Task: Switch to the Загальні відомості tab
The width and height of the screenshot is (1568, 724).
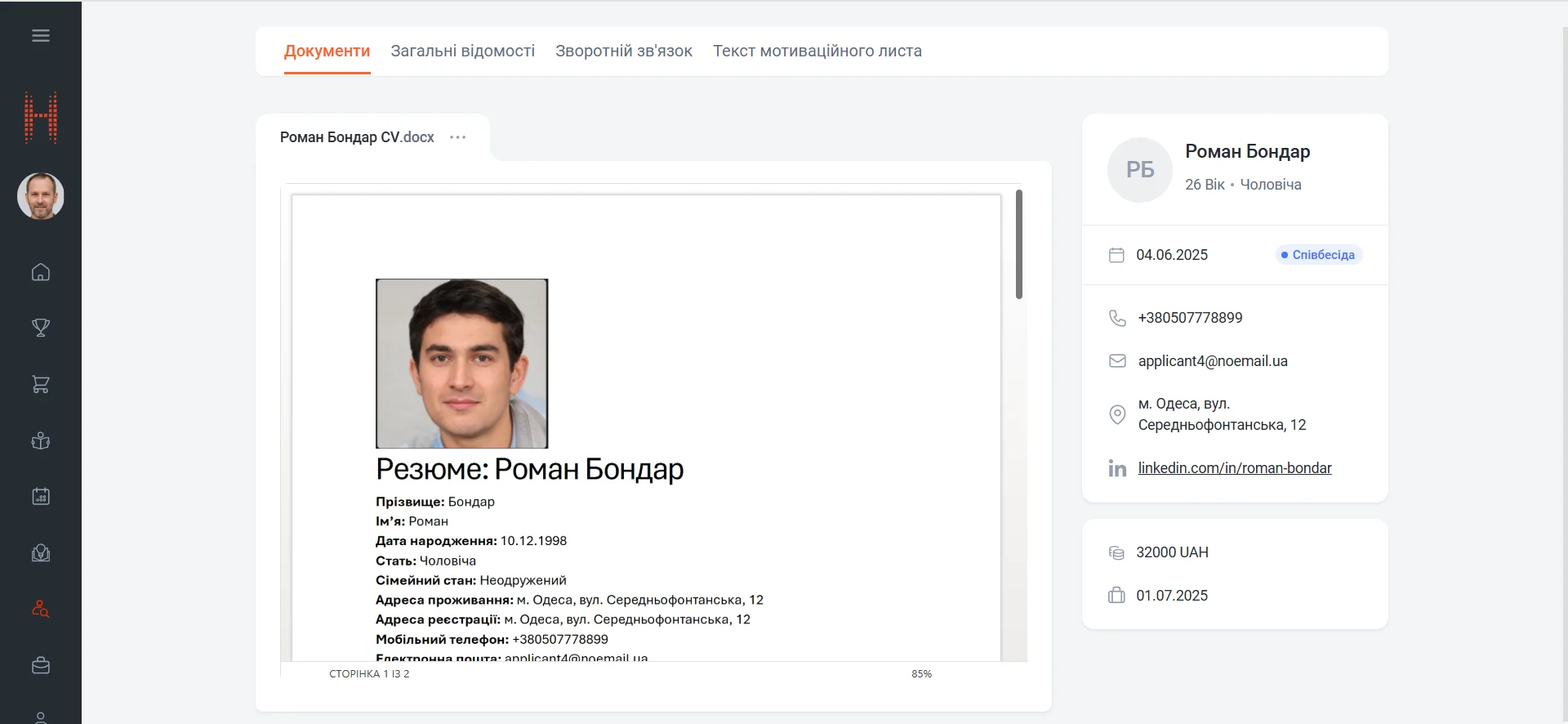Action: 462,51
